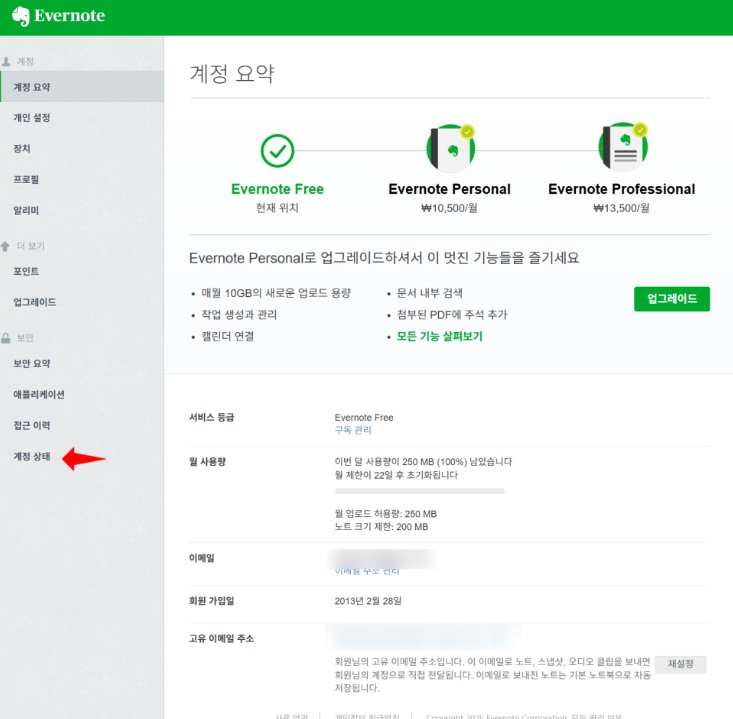The height and width of the screenshot is (719, 733).
Task: Click the green 업그레이드 button
Action: (x=672, y=299)
